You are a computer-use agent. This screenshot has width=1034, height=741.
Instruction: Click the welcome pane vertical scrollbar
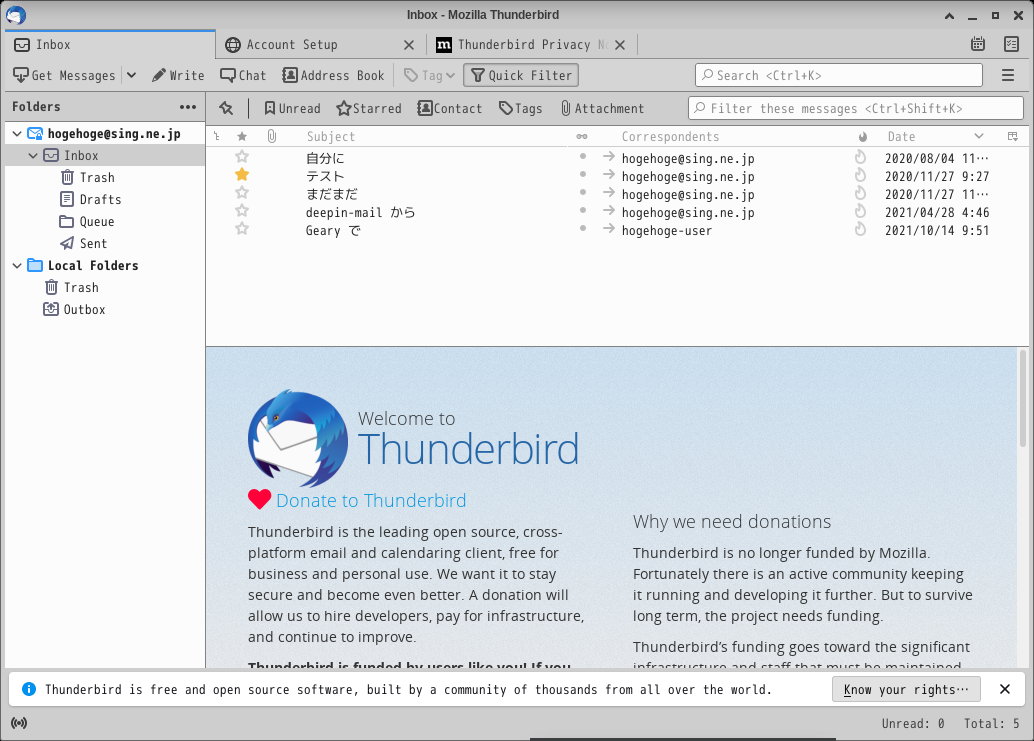pyautogui.click(x=1023, y=400)
